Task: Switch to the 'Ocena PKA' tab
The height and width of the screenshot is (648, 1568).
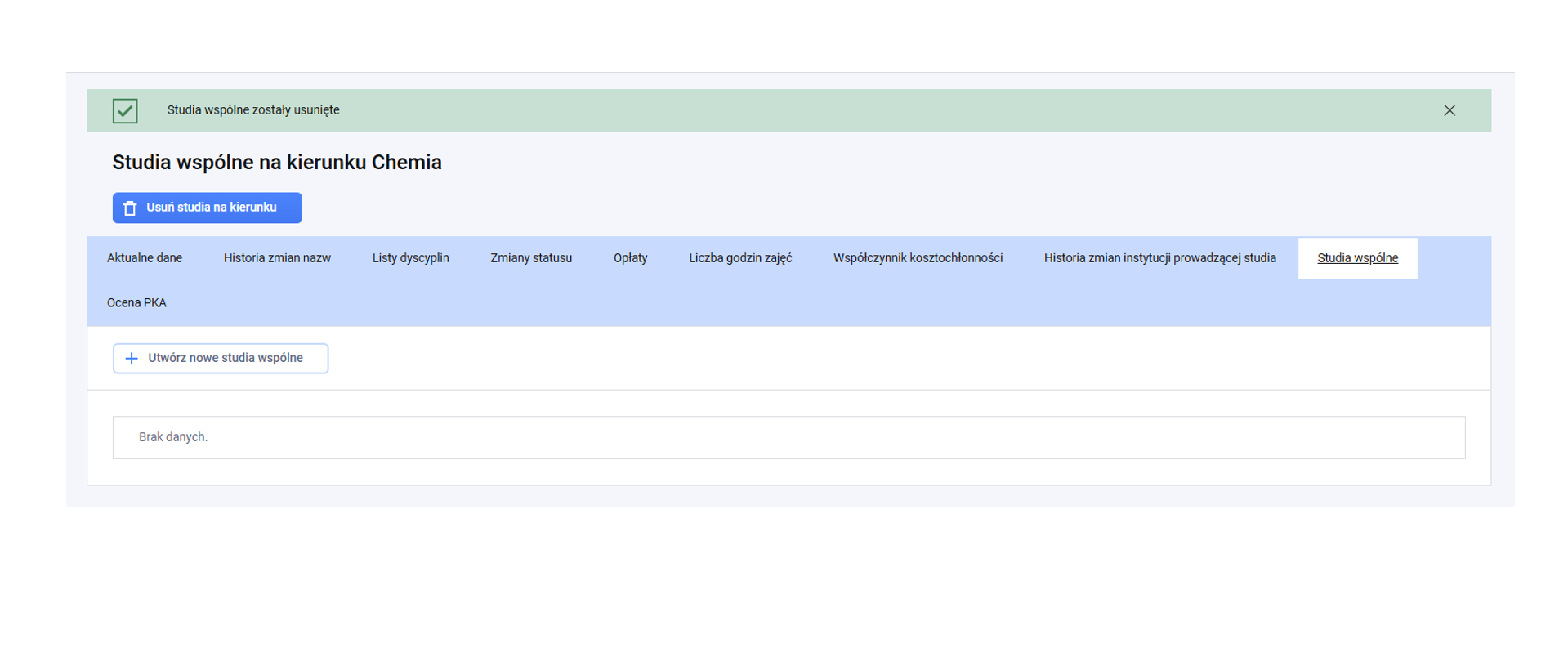Action: 136,303
